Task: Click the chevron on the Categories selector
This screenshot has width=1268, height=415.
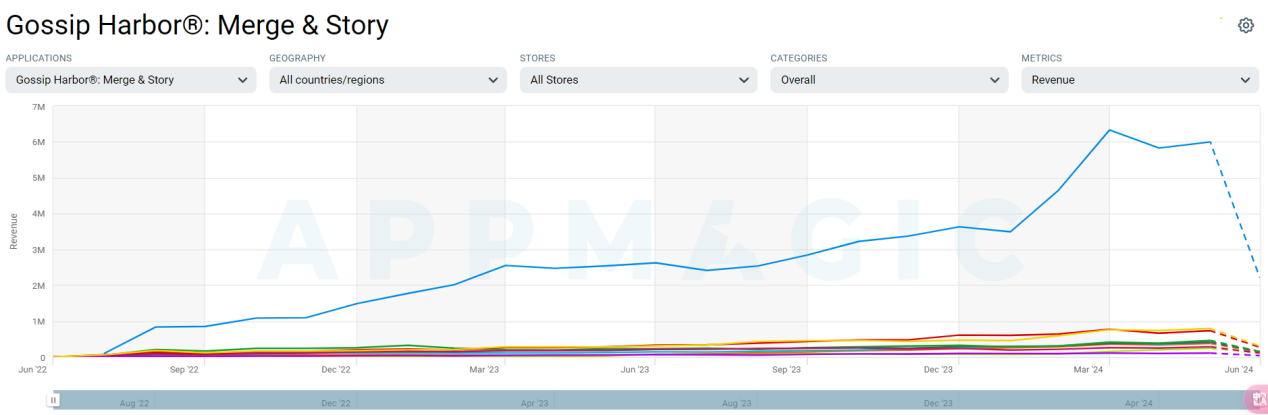Action: (x=995, y=80)
